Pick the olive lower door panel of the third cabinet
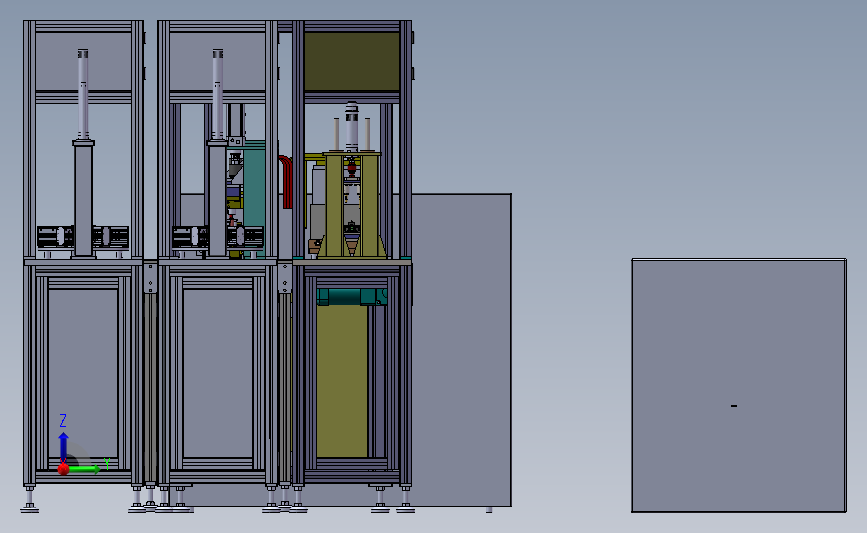867x533 pixels. click(x=342, y=382)
